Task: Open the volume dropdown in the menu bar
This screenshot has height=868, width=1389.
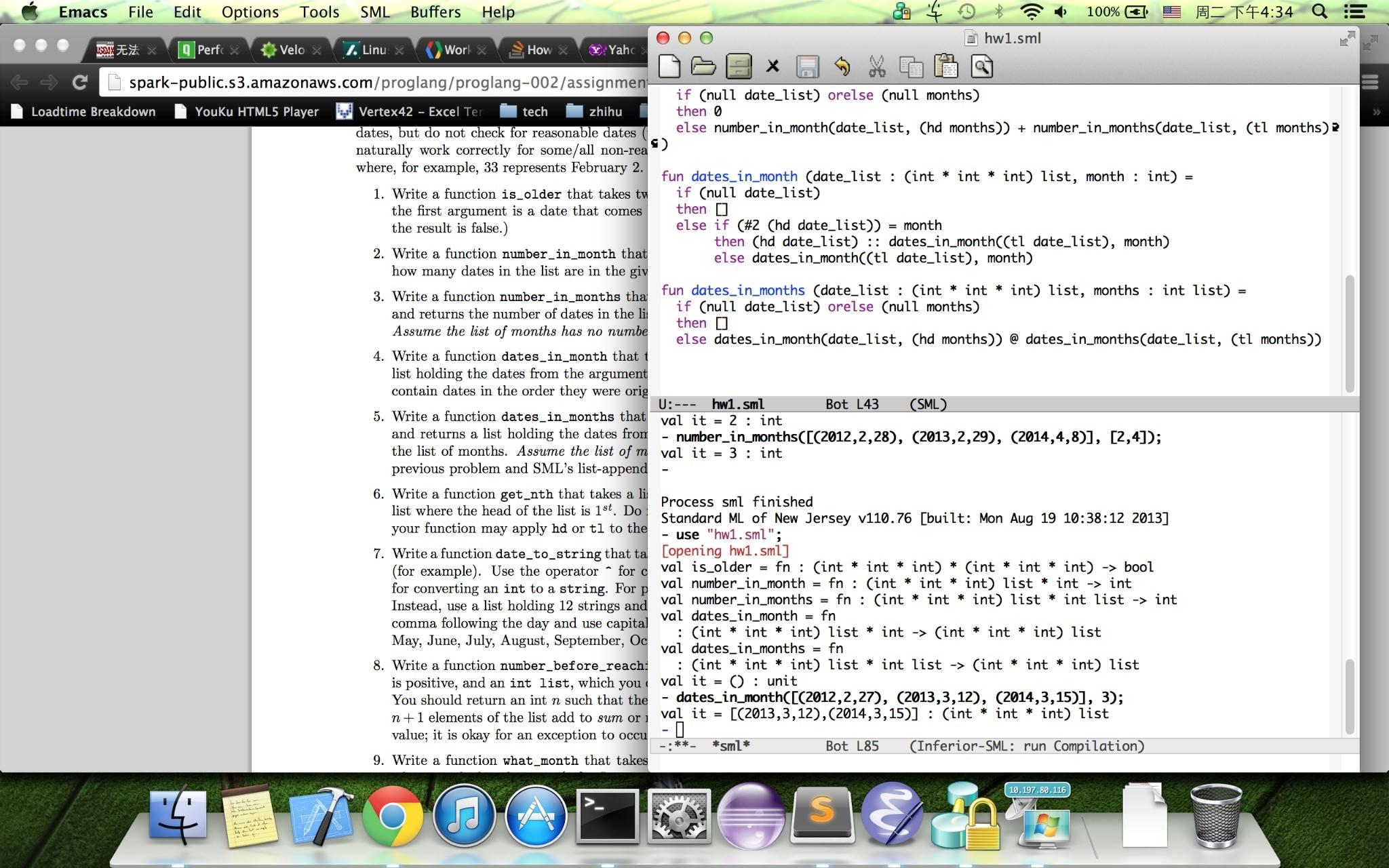Action: tap(1061, 12)
